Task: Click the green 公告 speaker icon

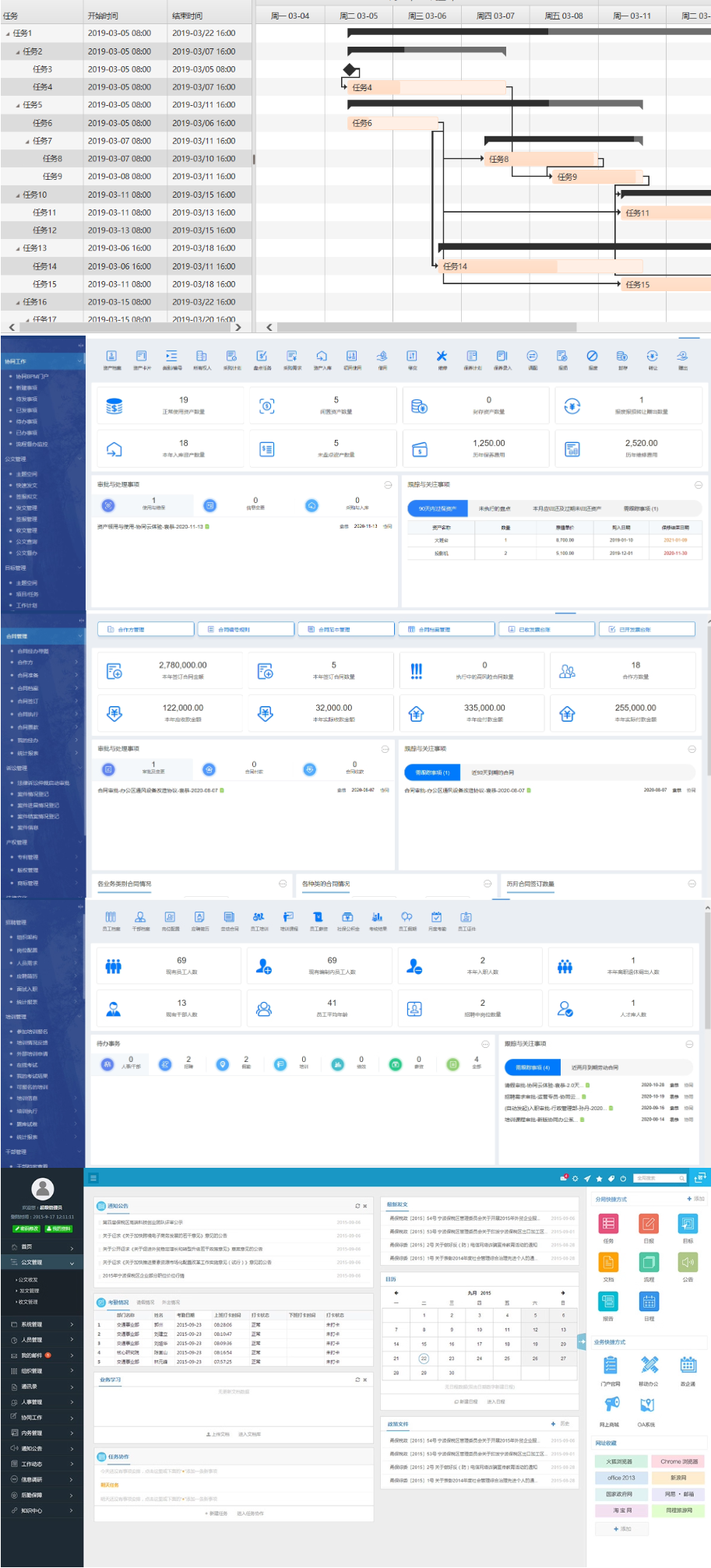Action: point(688,1262)
